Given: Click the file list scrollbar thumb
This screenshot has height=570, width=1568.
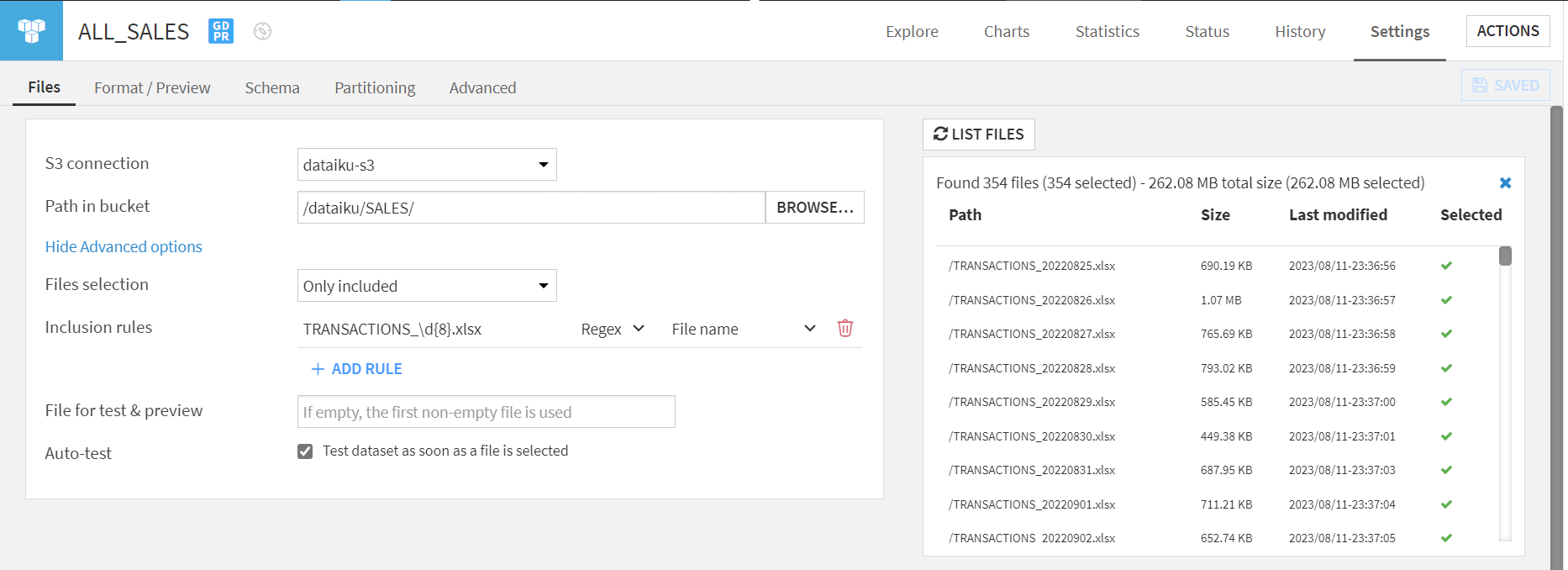Looking at the screenshot, I should tap(1505, 256).
